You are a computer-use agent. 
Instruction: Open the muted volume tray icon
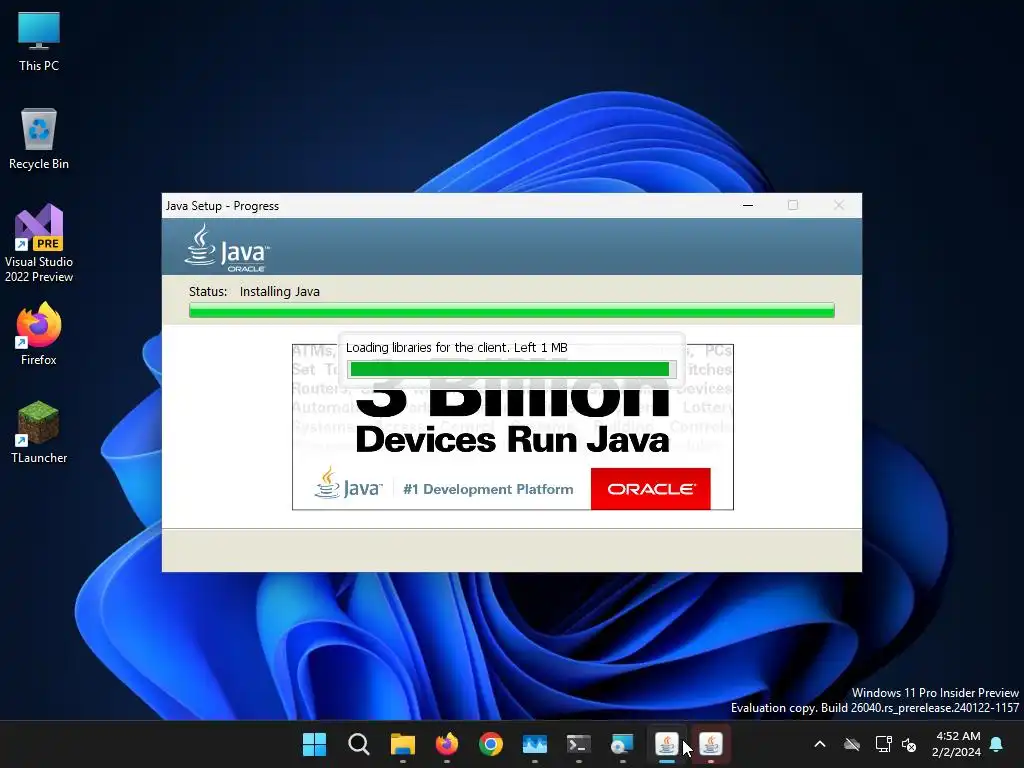909,744
